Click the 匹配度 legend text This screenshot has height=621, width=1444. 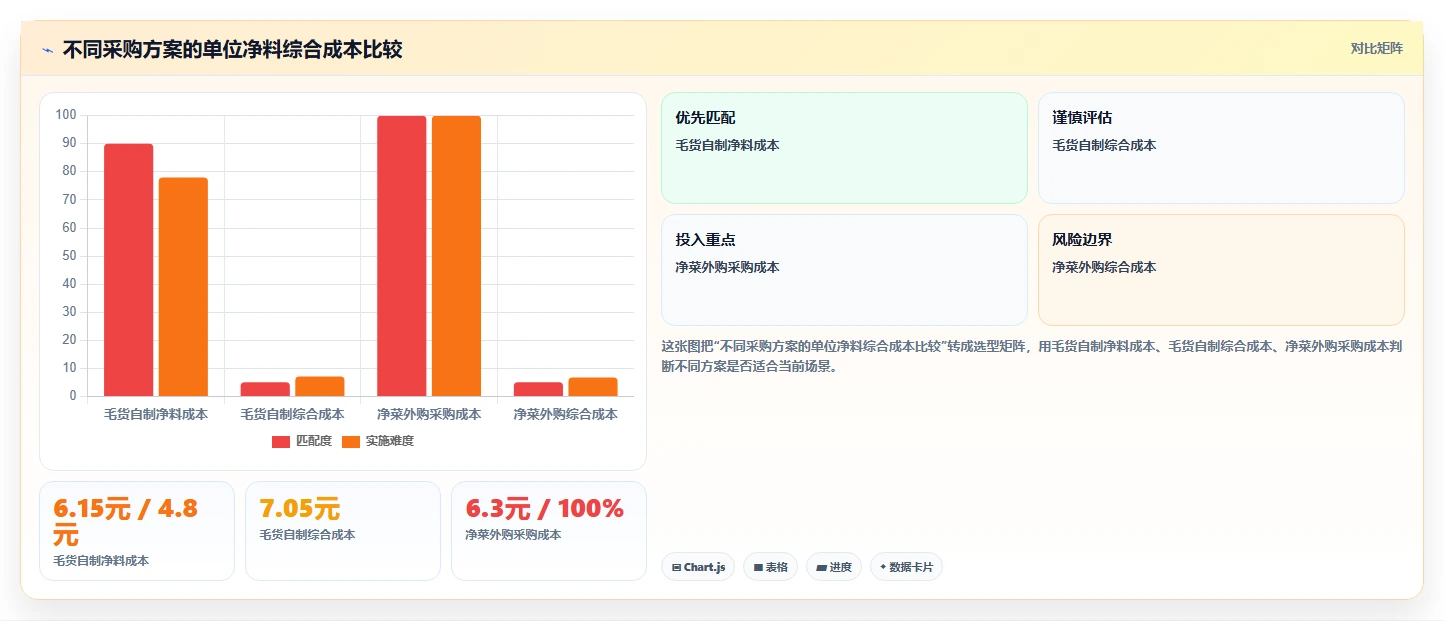click(314, 441)
